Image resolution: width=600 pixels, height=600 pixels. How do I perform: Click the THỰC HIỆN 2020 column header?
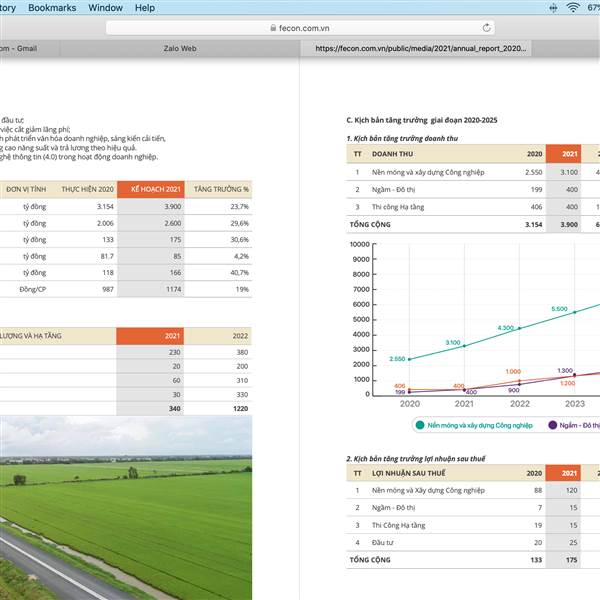coord(87,189)
